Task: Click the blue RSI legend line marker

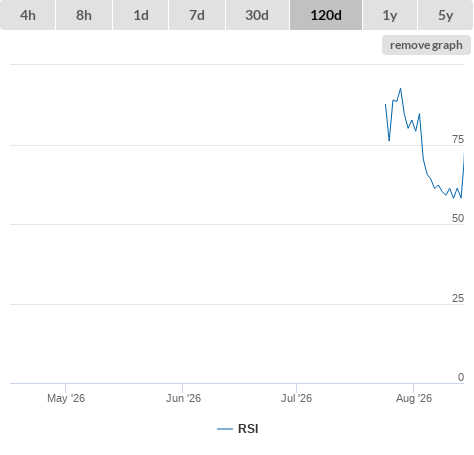Action: click(225, 429)
